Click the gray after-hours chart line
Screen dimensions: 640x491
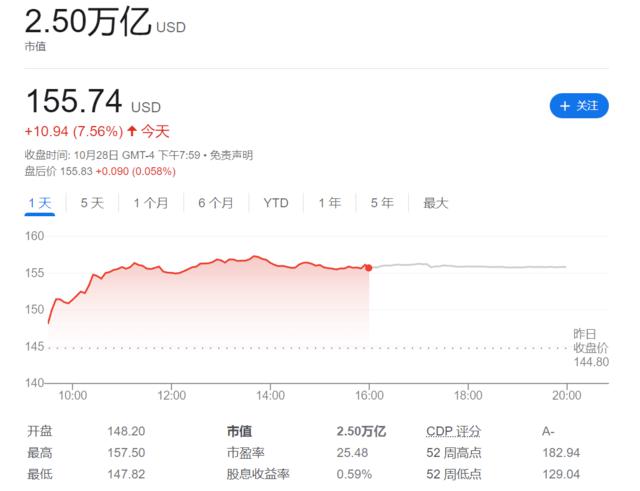coord(470,266)
